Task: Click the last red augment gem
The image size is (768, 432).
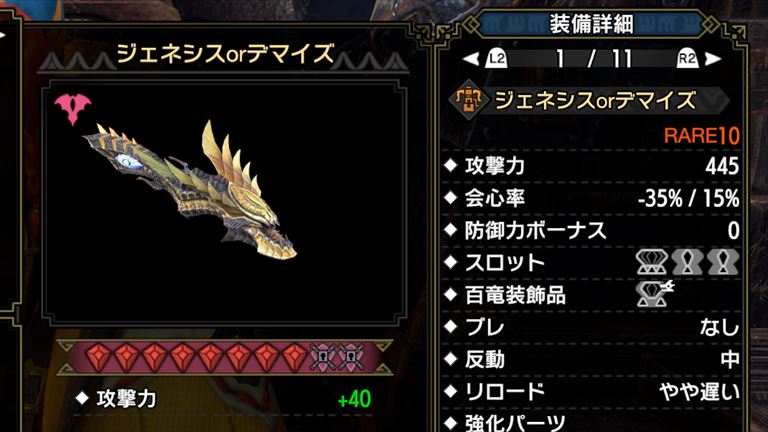Action: click(295, 358)
